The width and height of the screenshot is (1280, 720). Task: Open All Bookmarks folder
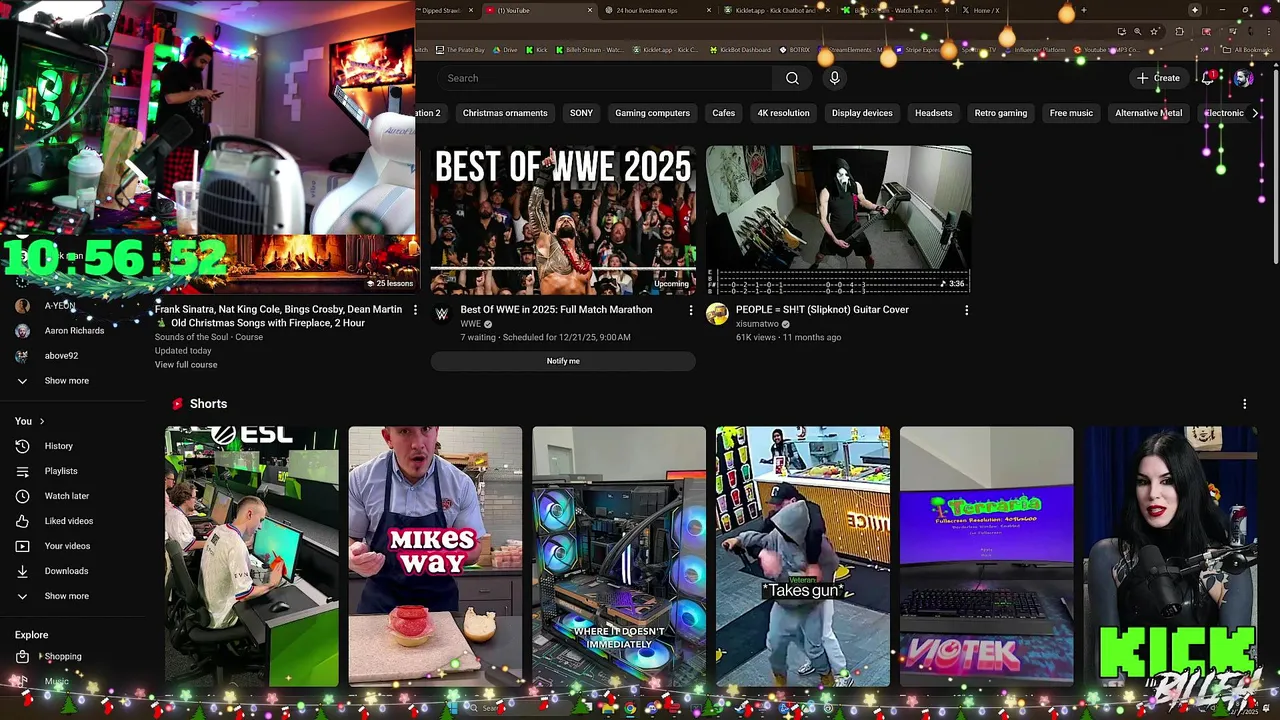pos(1248,50)
